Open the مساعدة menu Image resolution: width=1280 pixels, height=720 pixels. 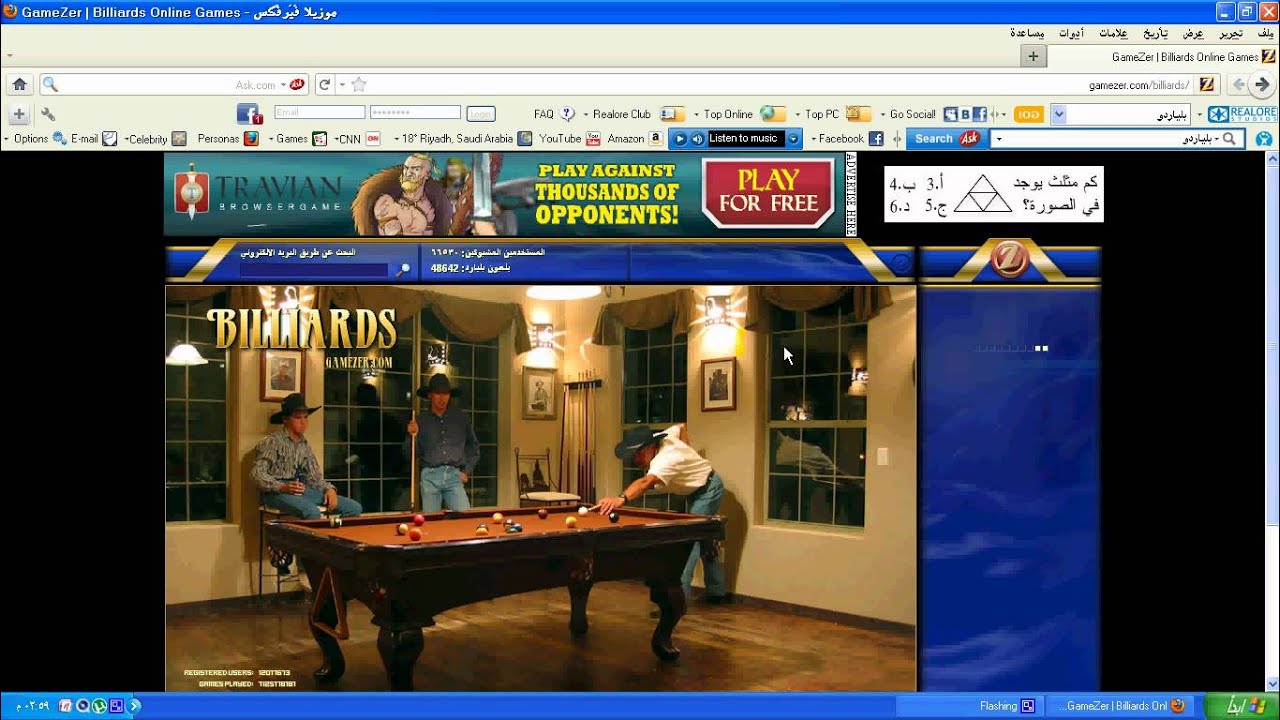pos(1027,33)
